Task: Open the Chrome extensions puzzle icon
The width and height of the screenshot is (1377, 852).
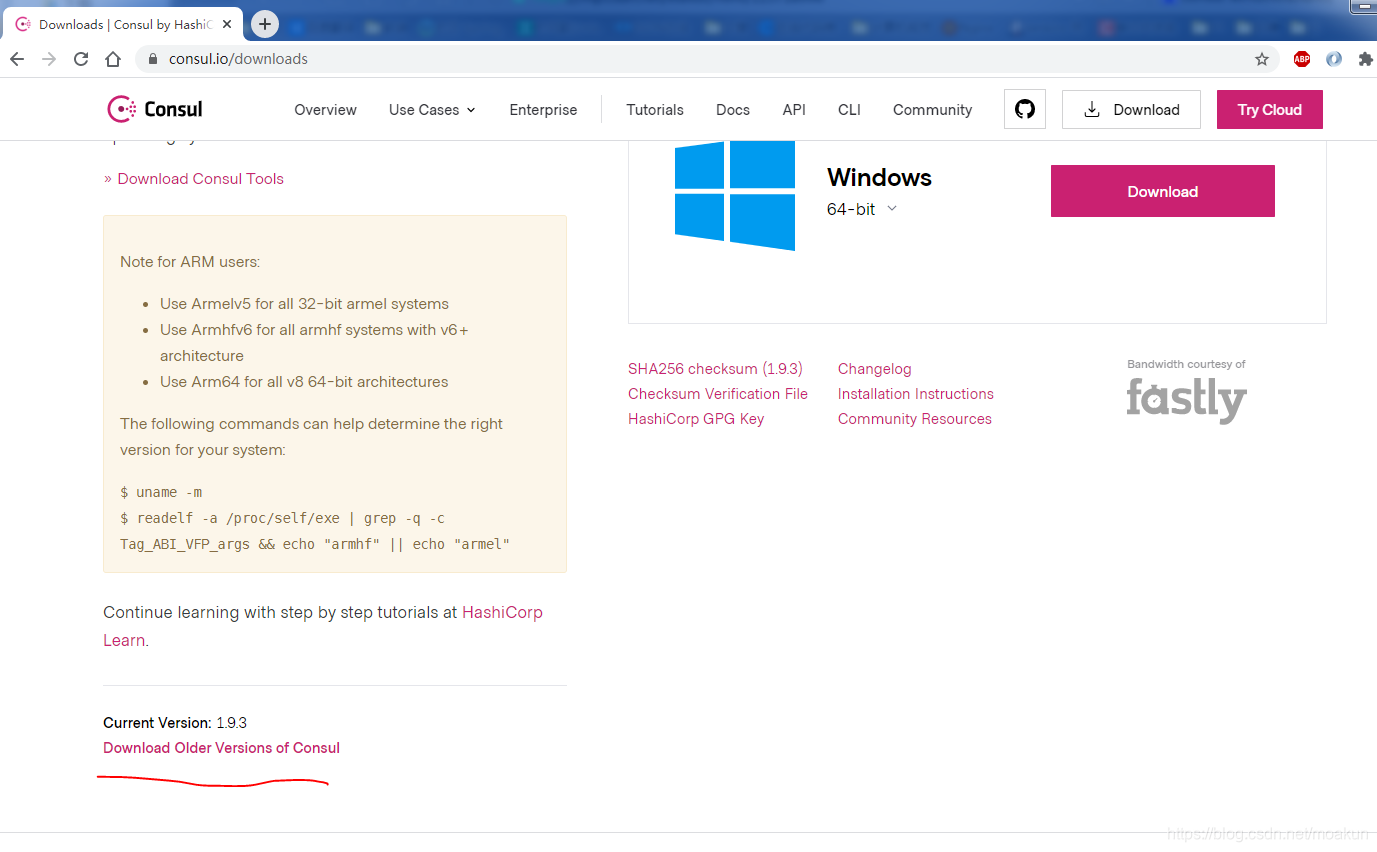Action: tap(1365, 59)
